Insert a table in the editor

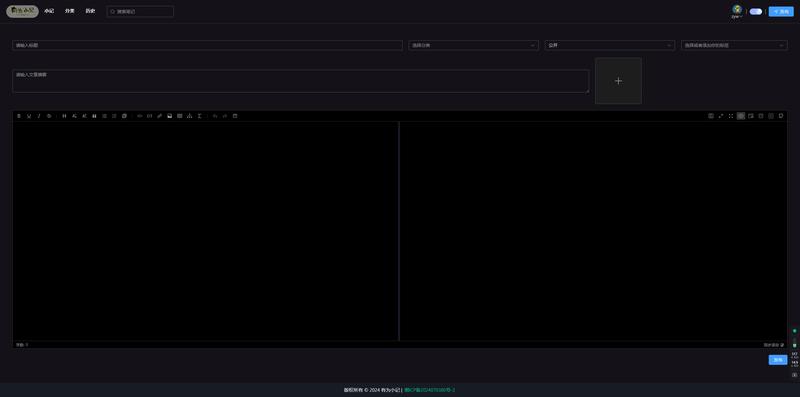coord(180,116)
